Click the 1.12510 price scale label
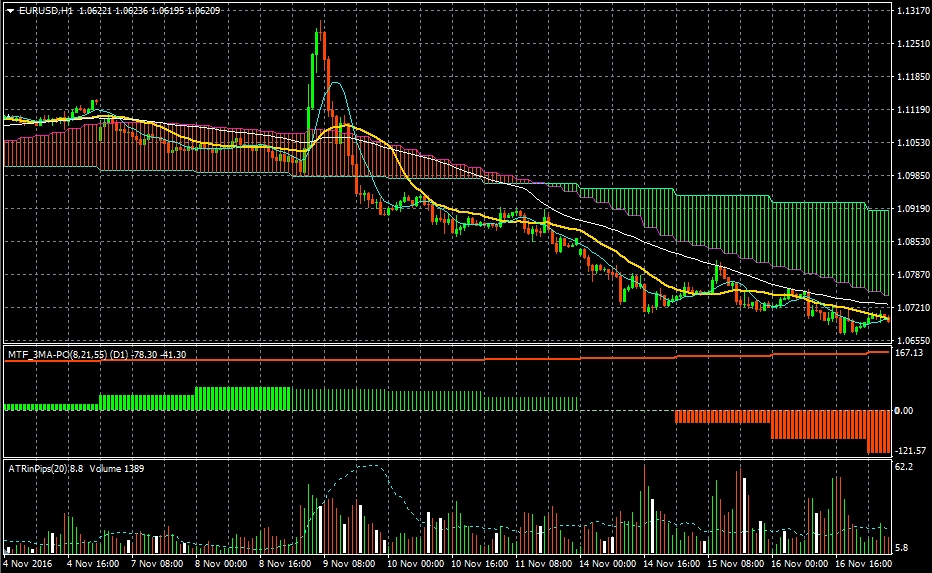Viewport: 932px width, 573px height. (x=914, y=43)
